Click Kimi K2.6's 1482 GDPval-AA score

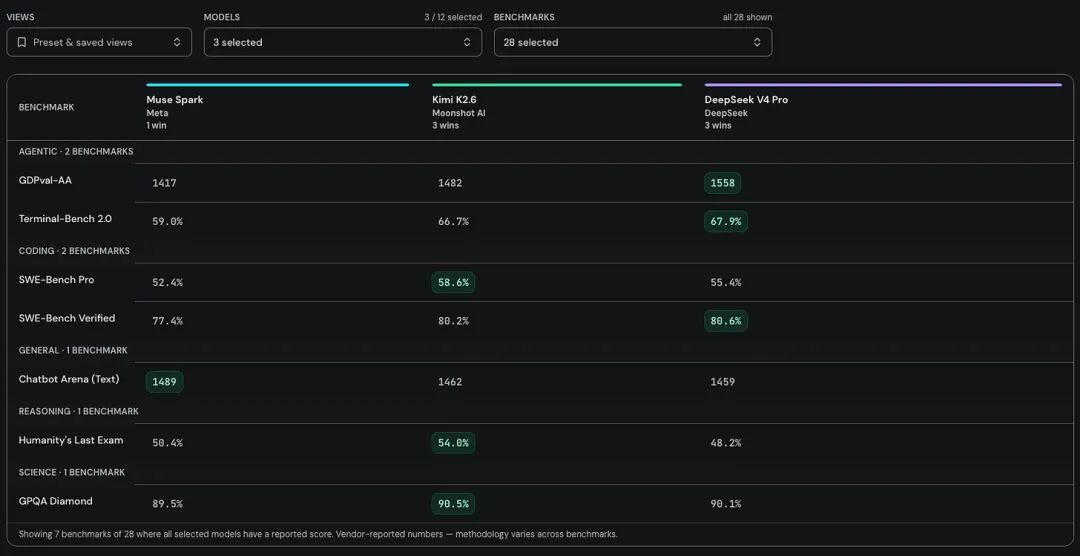(450, 183)
